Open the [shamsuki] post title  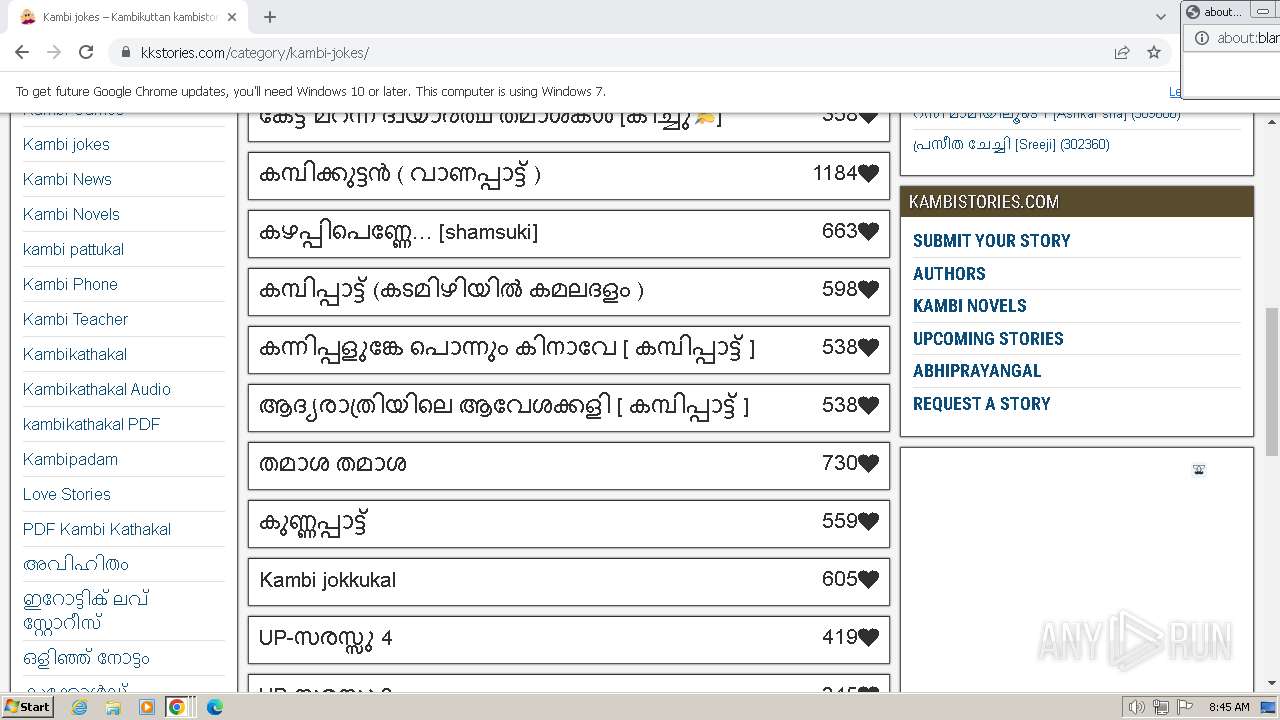point(398,232)
